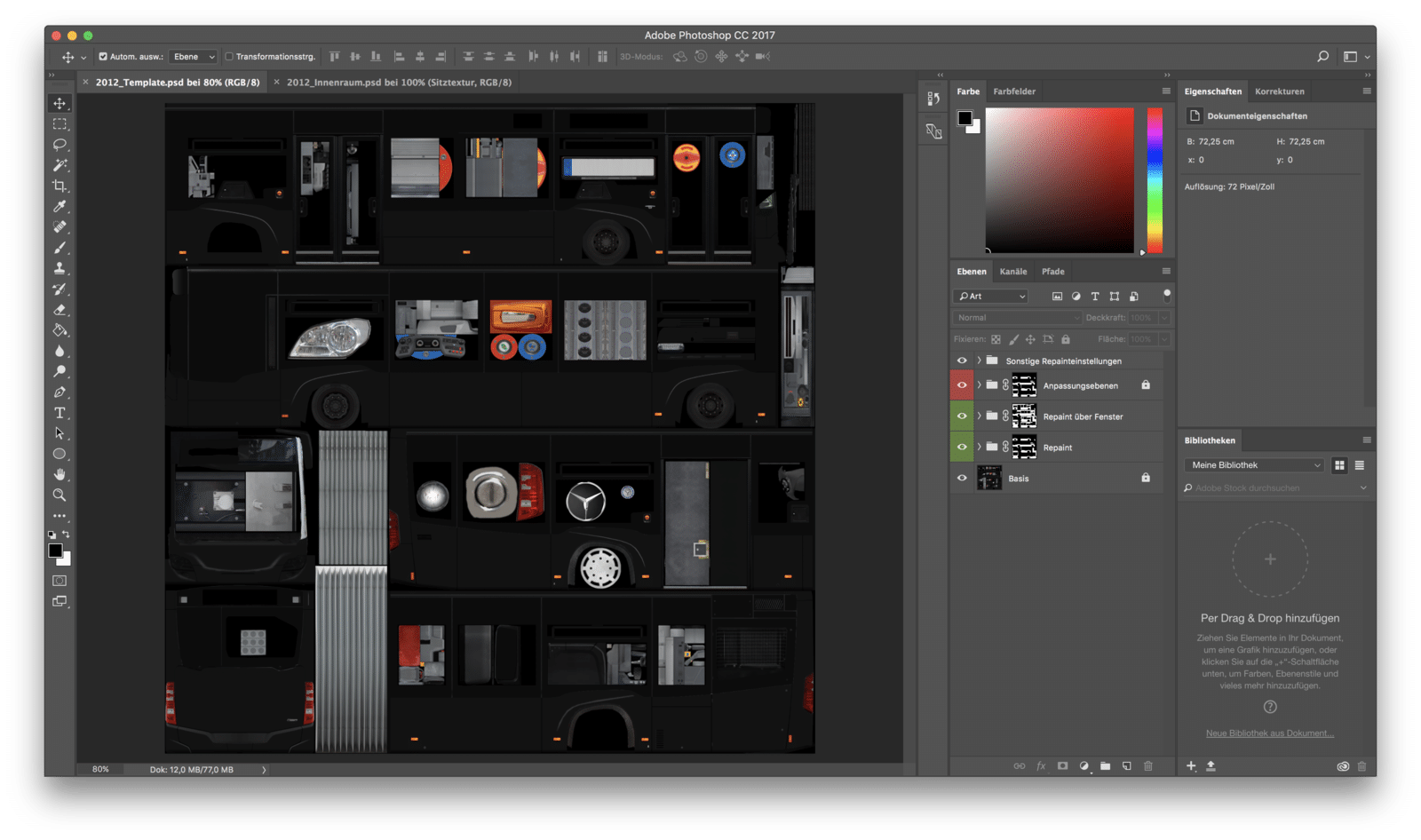1421x840 pixels.
Task: Switch to the 2012_Innenraum.psd document tab
Action: (x=399, y=83)
